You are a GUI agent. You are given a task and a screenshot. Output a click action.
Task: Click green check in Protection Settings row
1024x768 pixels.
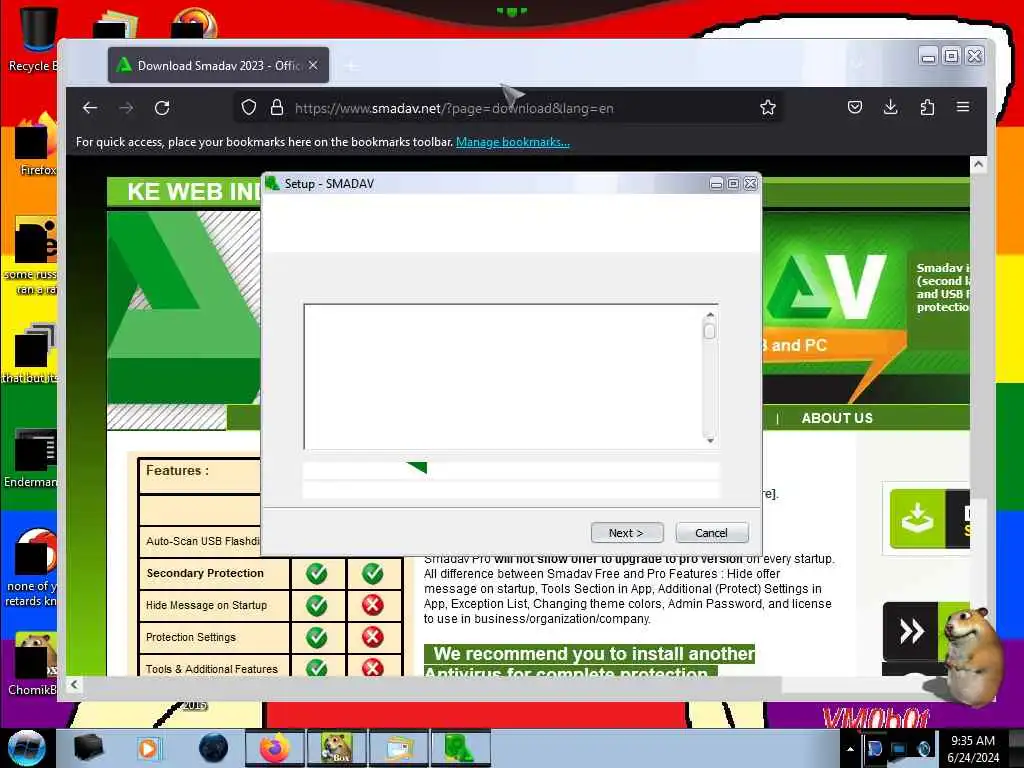(x=317, y=637)
